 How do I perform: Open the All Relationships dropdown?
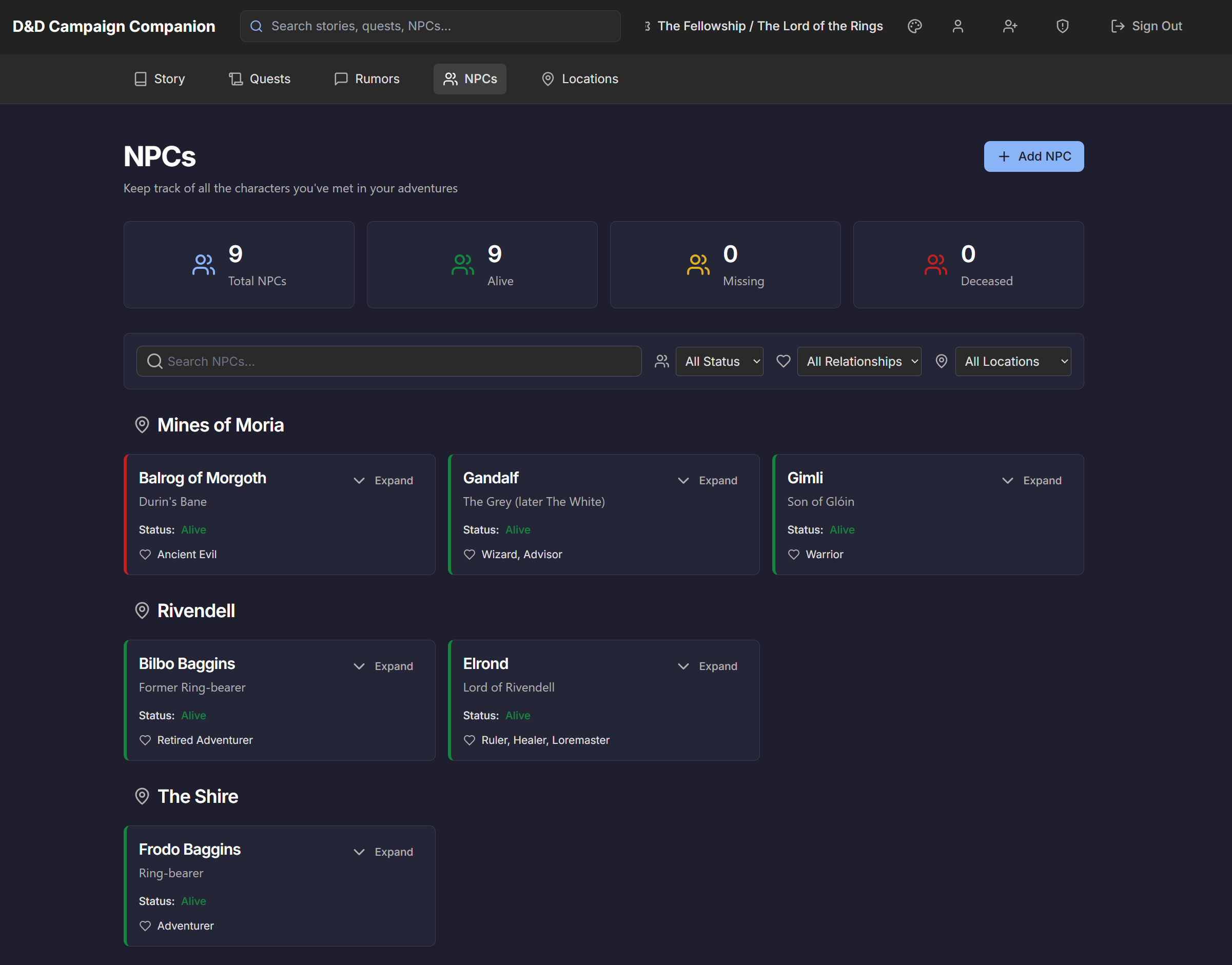click(858, 362)
